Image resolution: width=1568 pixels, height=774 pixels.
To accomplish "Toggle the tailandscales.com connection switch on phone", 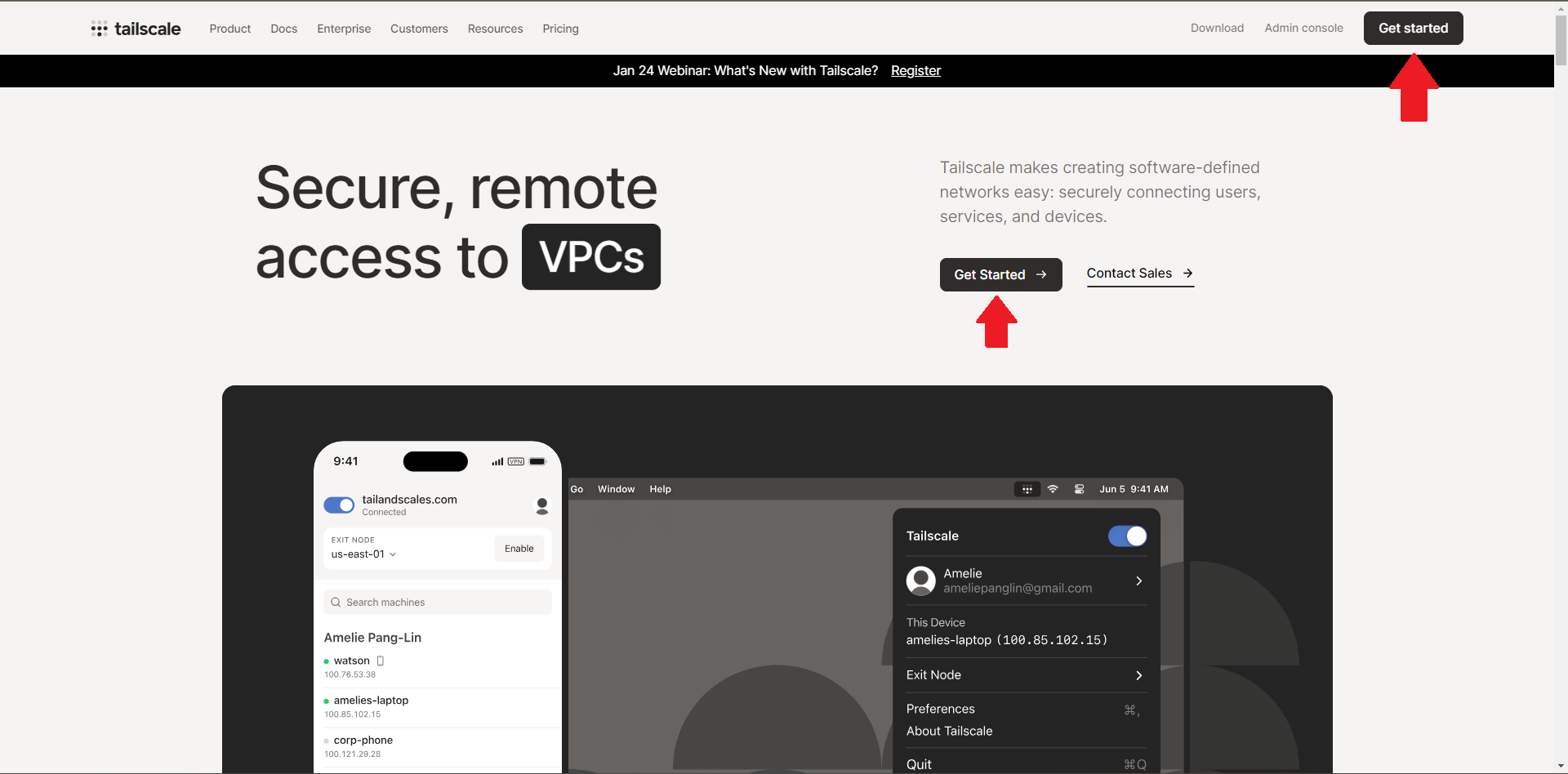I will tap(339, 505).
